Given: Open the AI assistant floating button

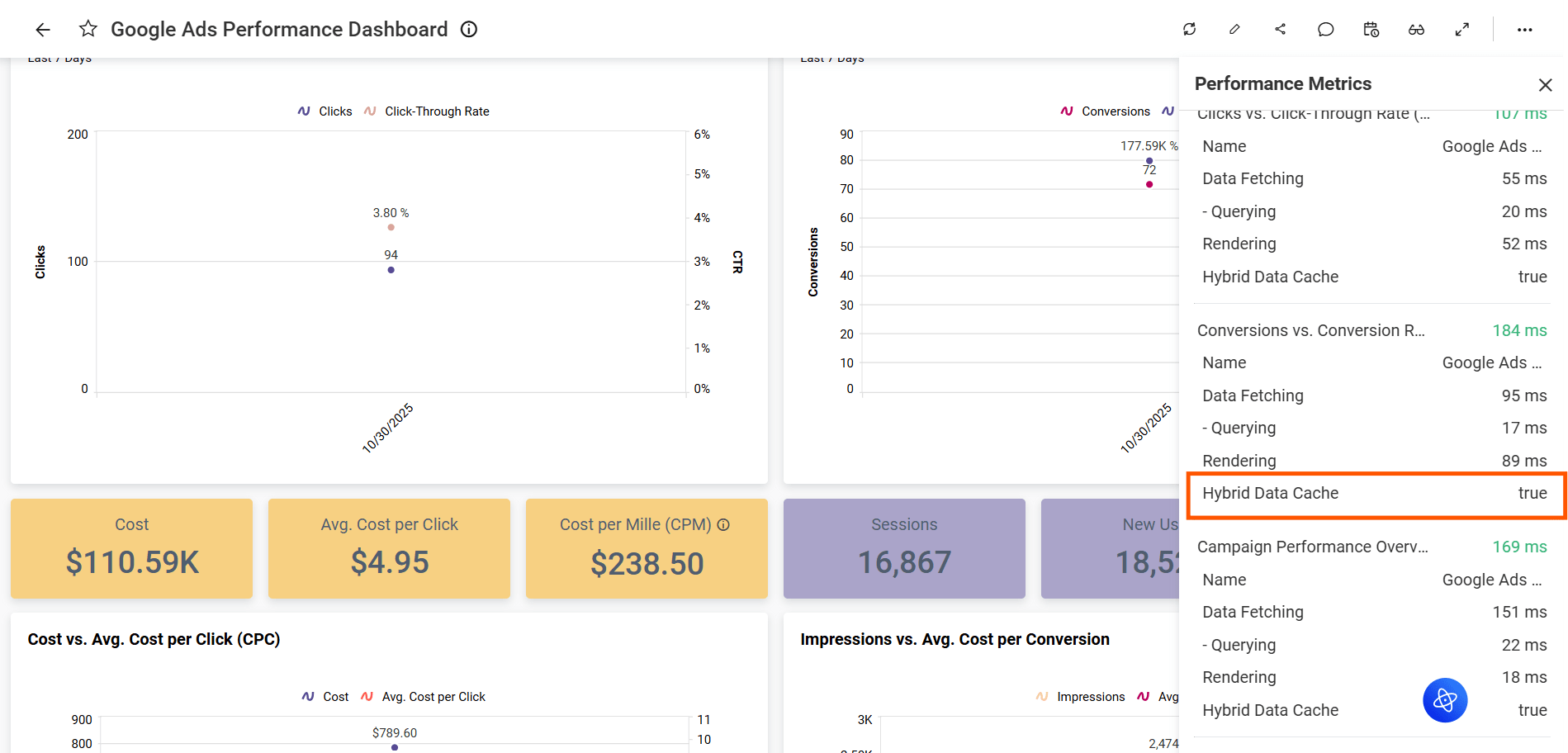Looking at the screenshot, I should (x=1445, y=700).
